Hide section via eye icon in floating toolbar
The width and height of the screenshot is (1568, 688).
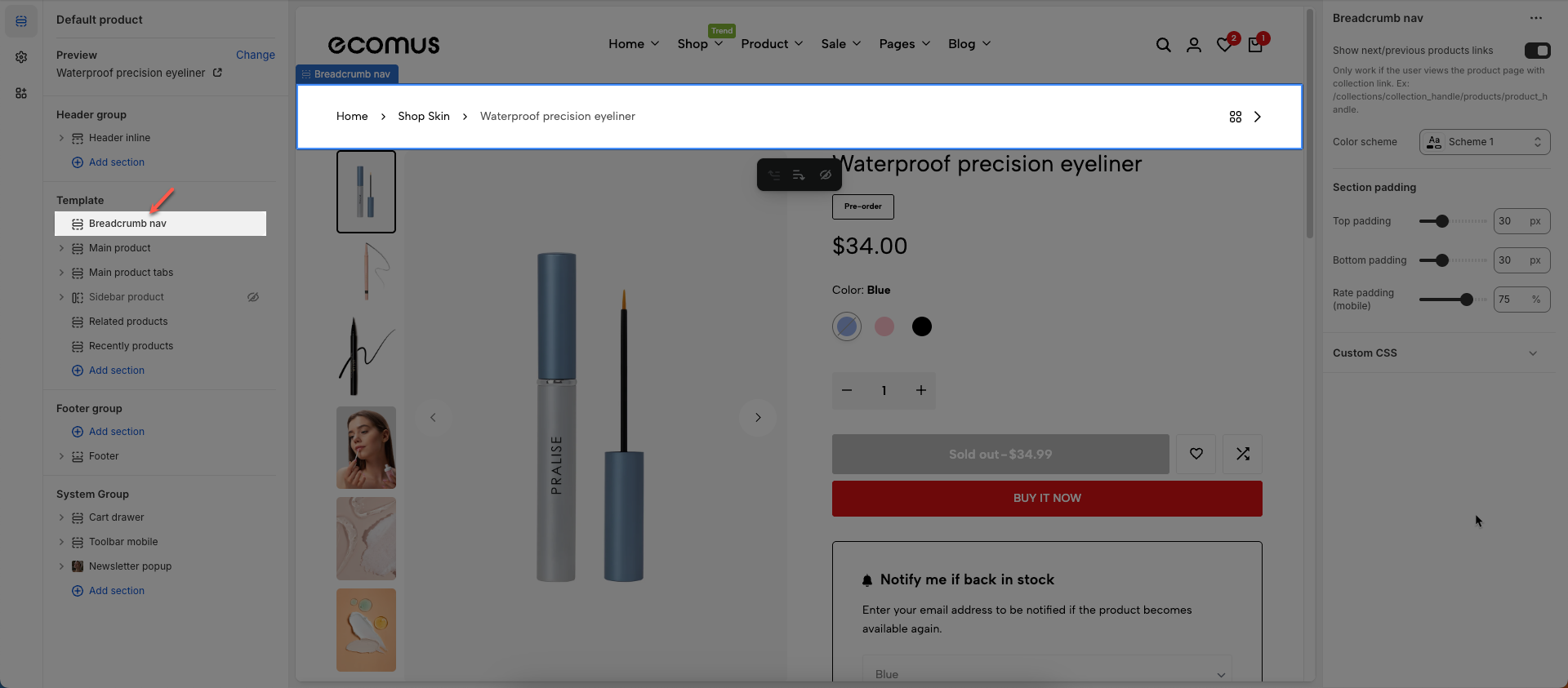826,175
